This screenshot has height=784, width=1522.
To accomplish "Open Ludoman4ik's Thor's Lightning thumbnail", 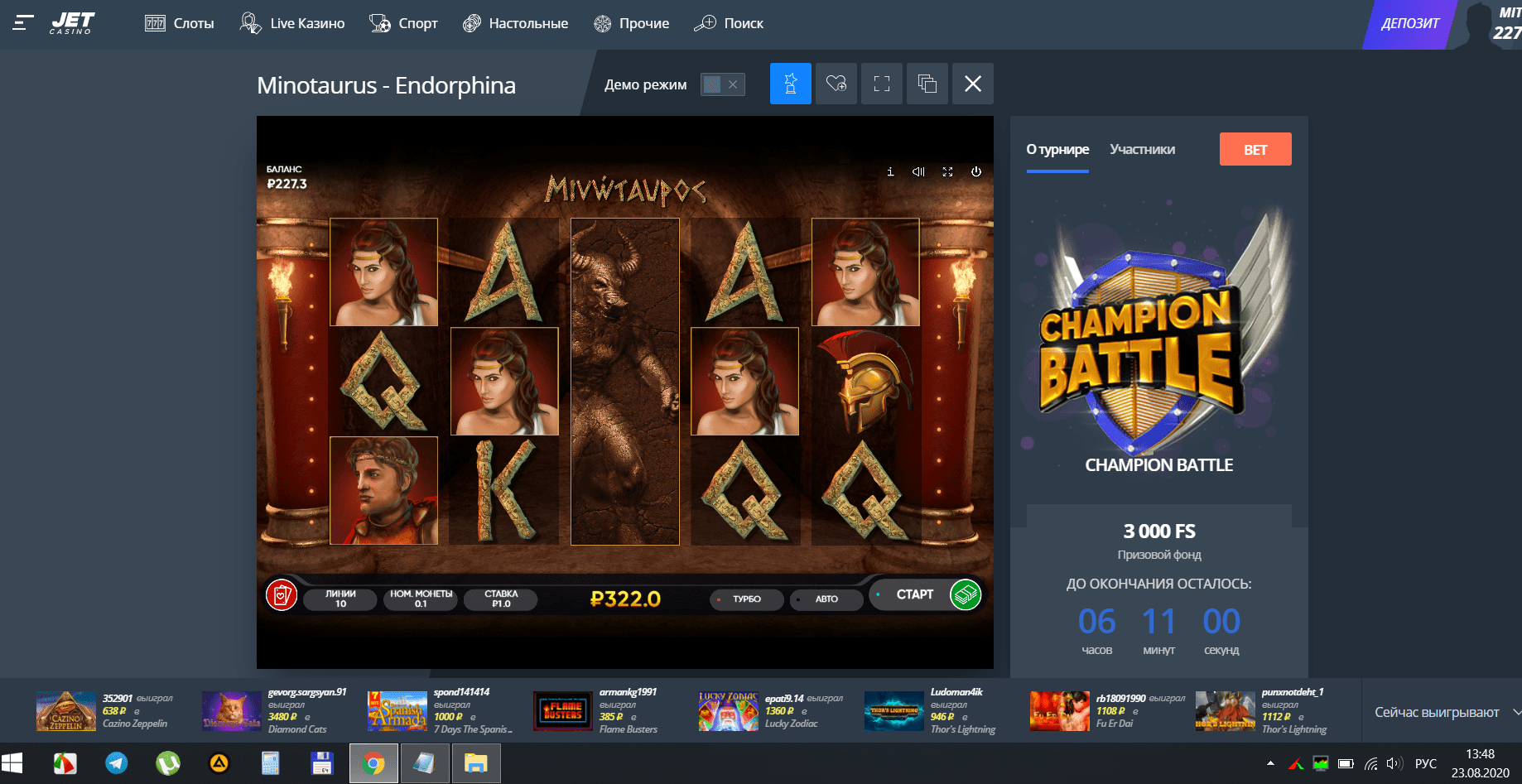I will point(894,711).
